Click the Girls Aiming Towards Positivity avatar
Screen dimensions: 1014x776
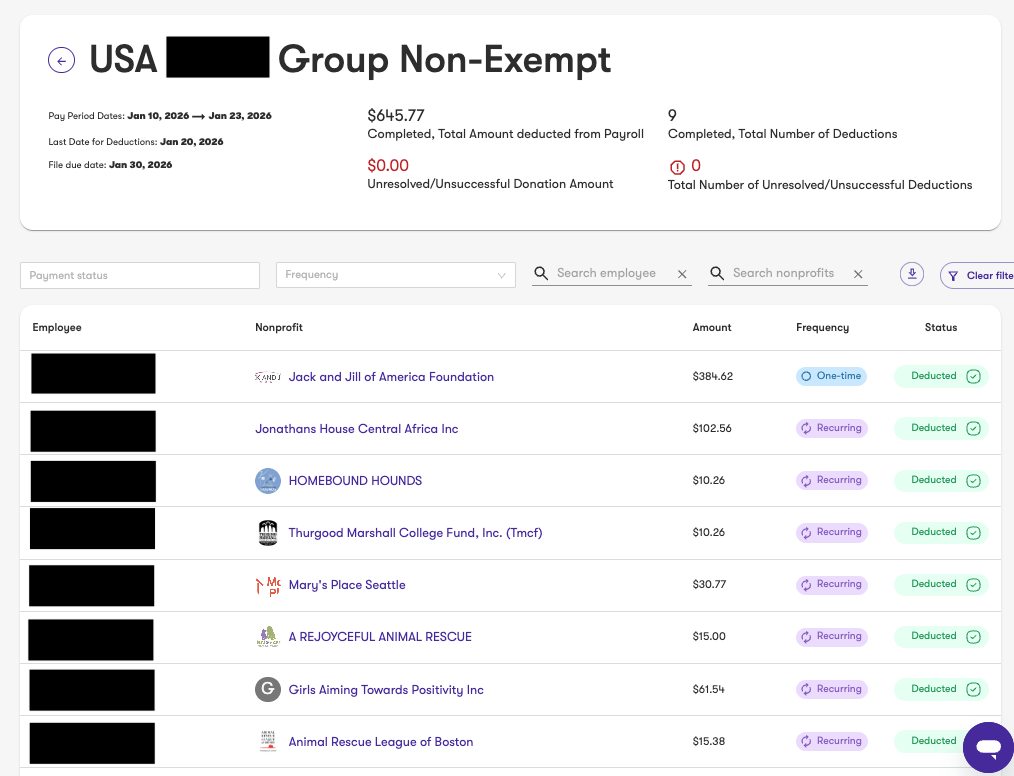[x=268, y=689]
